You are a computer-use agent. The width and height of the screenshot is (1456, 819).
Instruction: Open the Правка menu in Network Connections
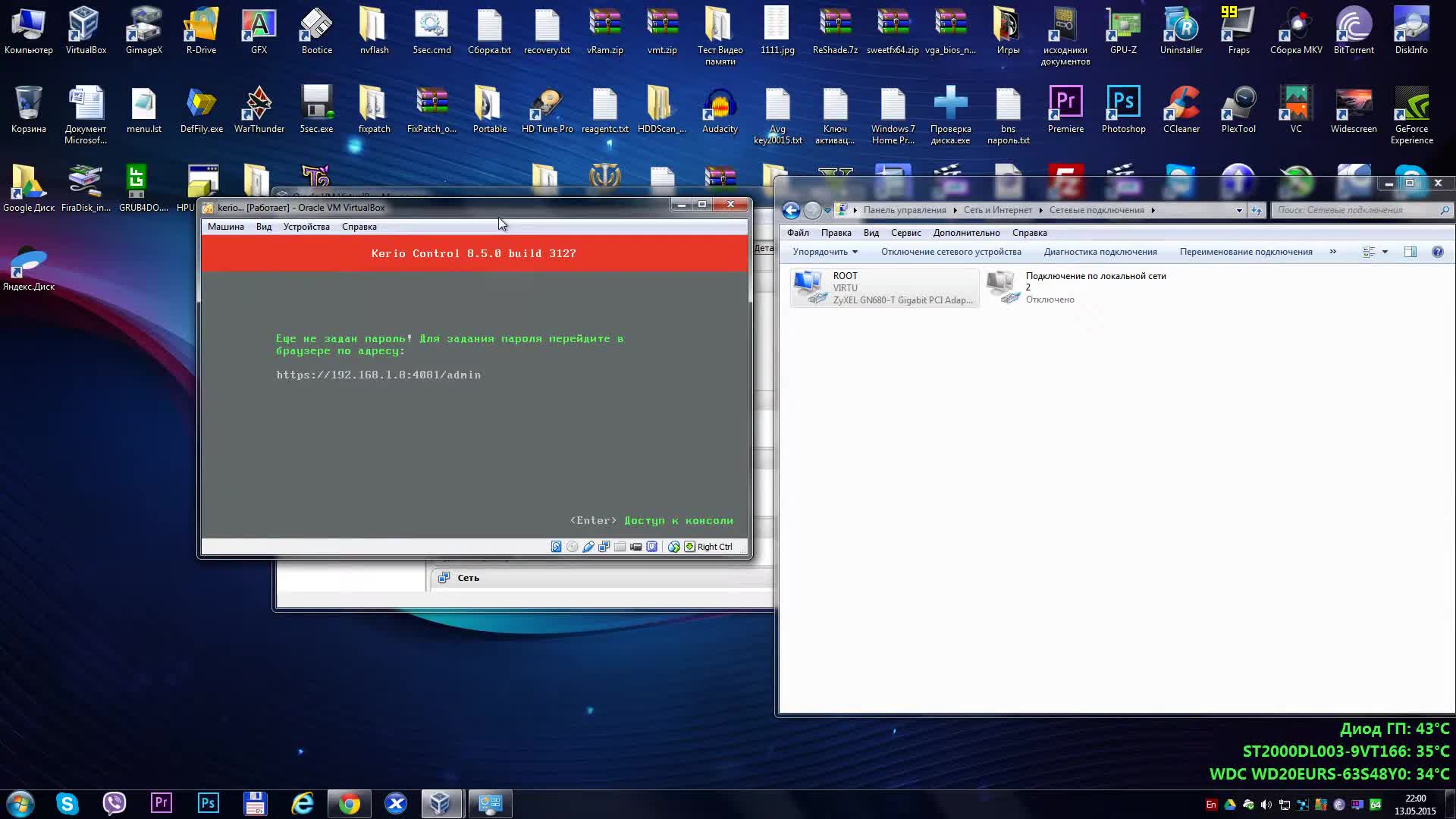pos(836,233)
